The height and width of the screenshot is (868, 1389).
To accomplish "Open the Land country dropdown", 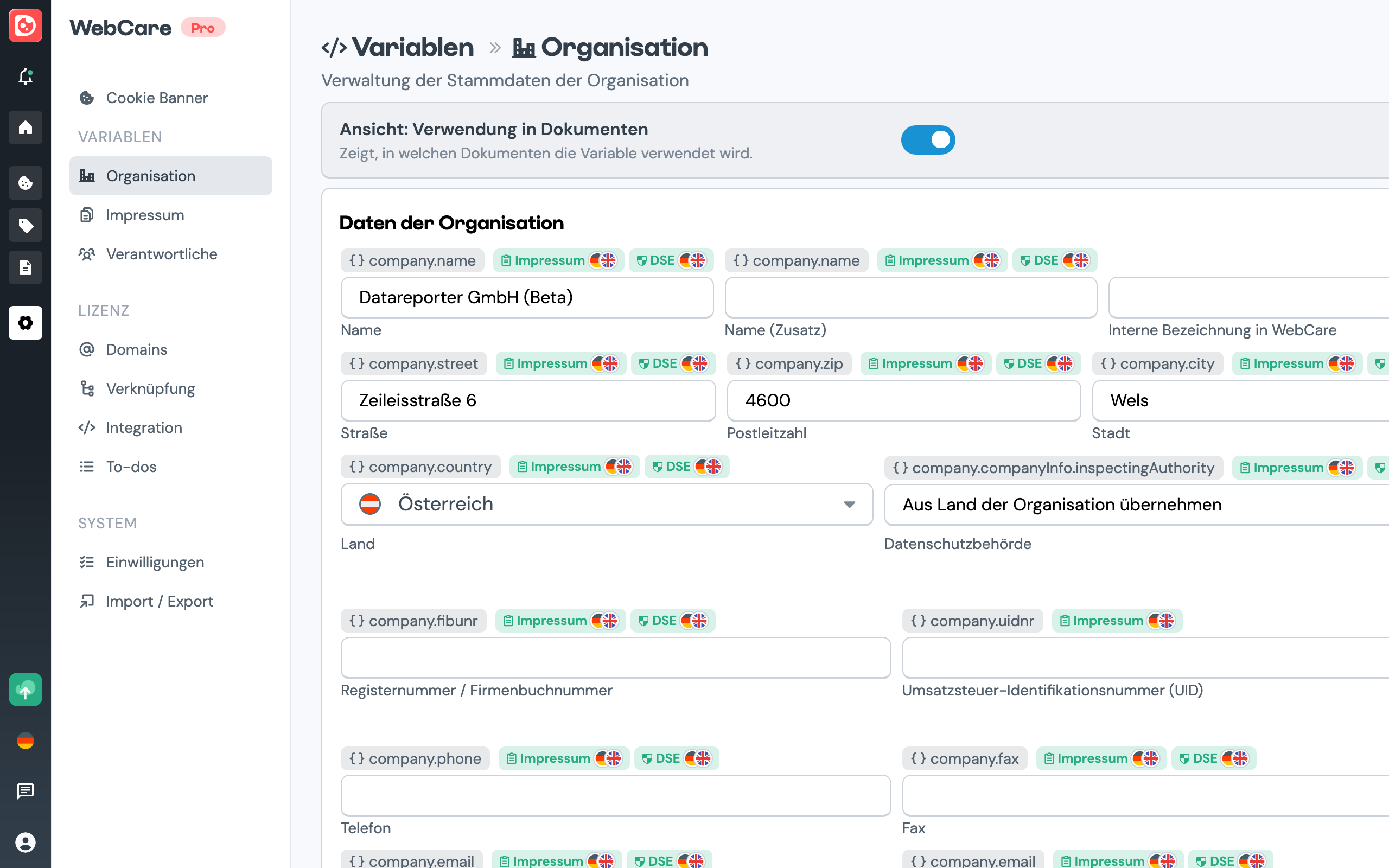I will (606, 504).
